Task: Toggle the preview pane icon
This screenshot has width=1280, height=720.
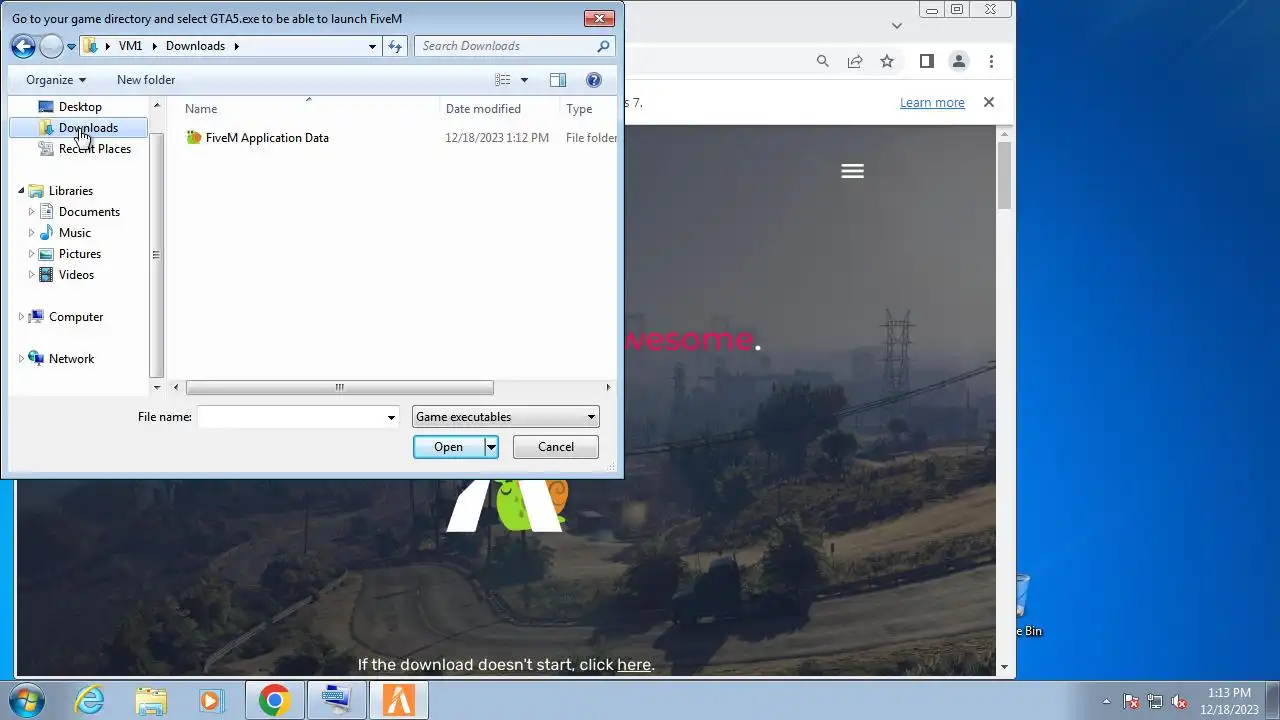Action: coord(558,80)
